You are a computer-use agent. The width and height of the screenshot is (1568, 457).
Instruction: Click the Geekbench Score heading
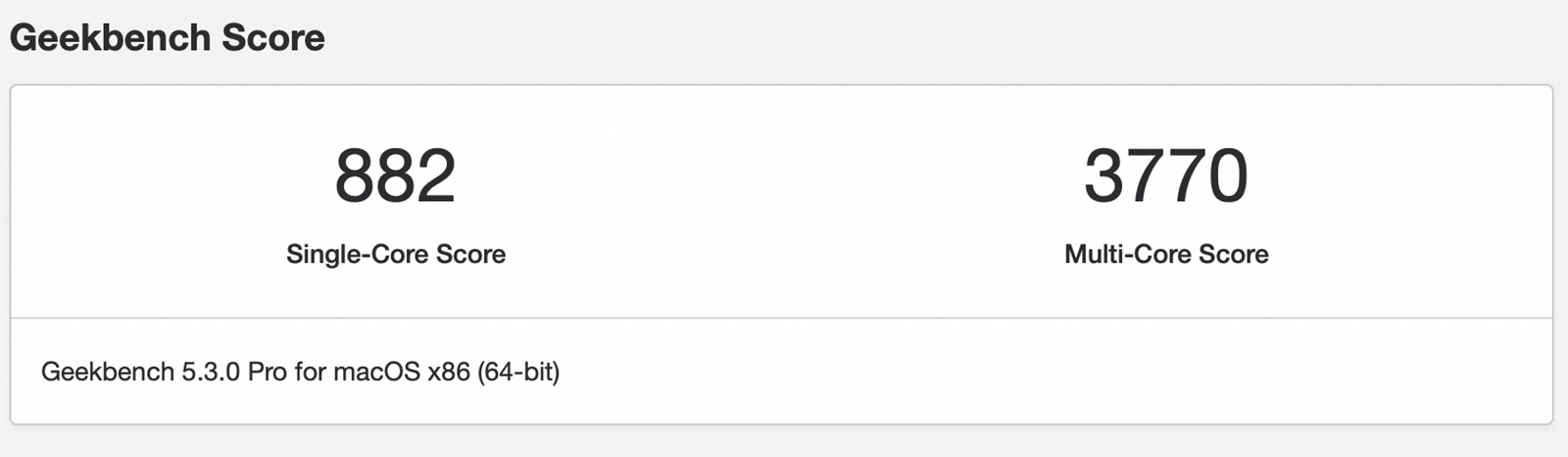168,38
